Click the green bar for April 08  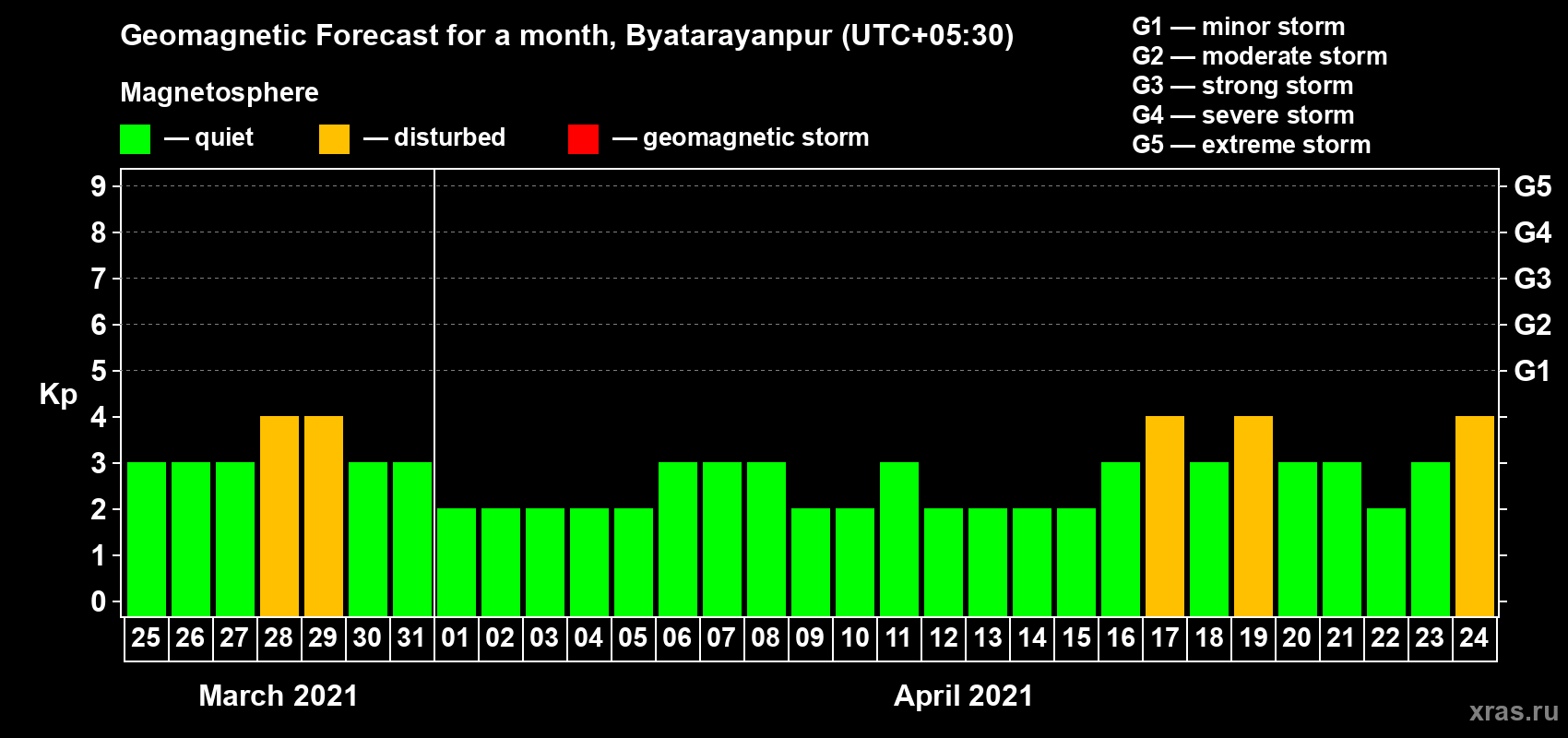pos(766,539)
